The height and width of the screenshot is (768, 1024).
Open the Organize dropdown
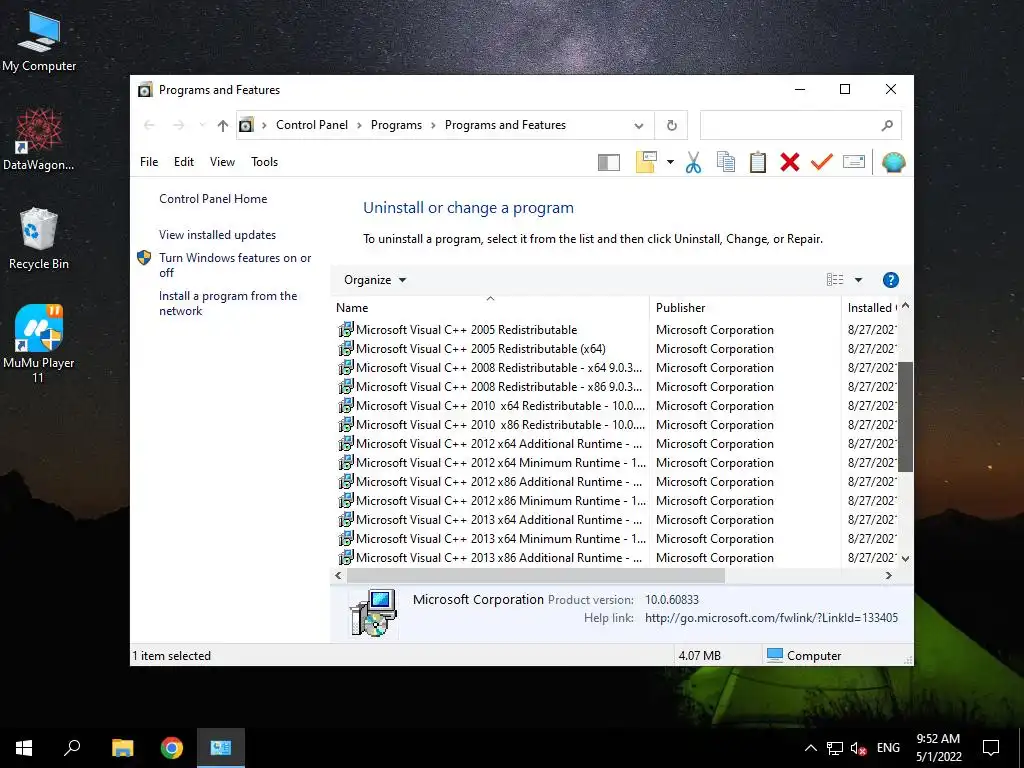pos(375,280)
